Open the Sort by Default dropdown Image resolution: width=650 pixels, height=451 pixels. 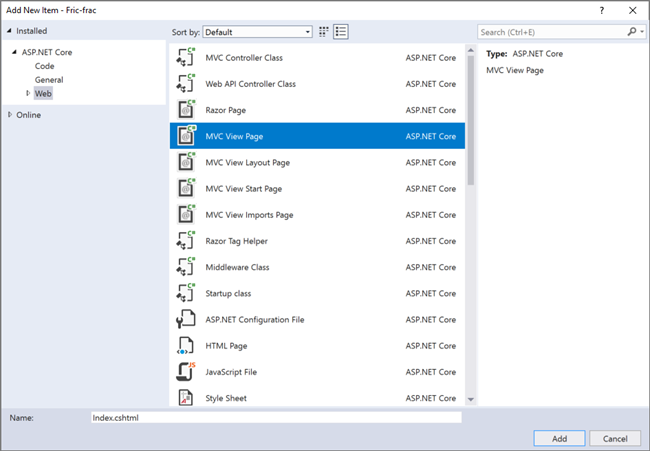point(257,32)
